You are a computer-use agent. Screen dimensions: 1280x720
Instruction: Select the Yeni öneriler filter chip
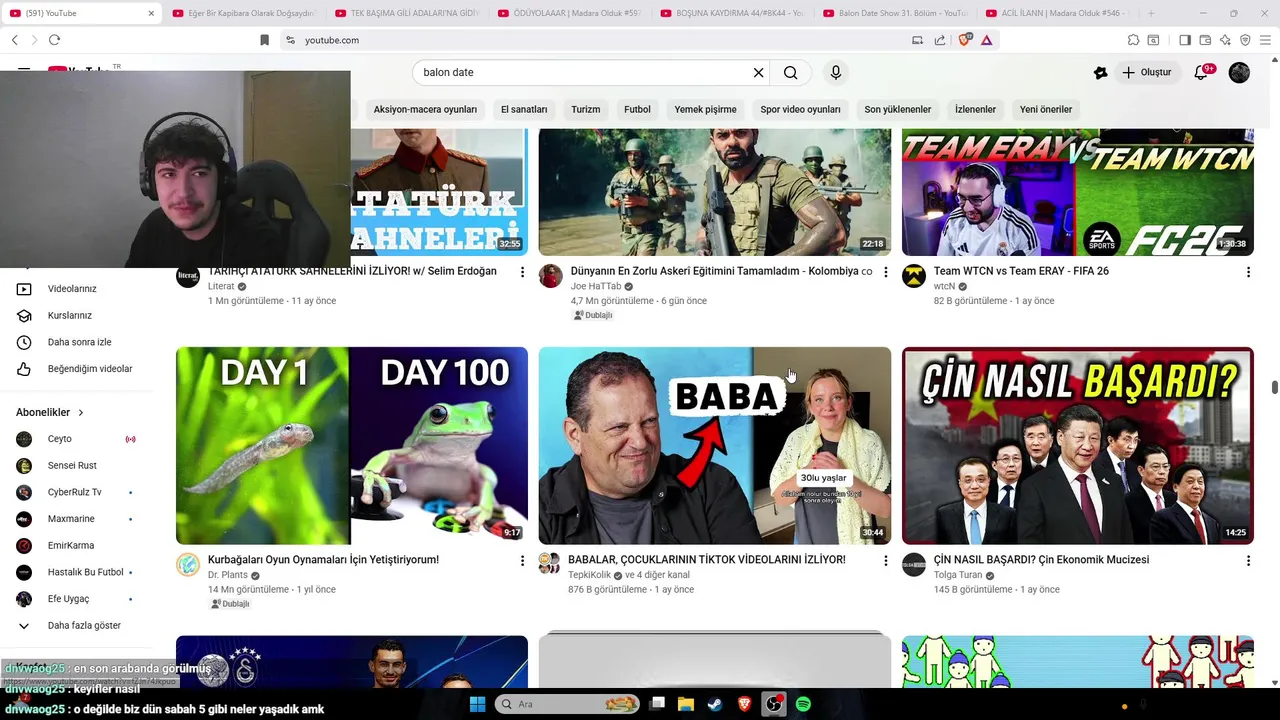[x=1046, y=109]
